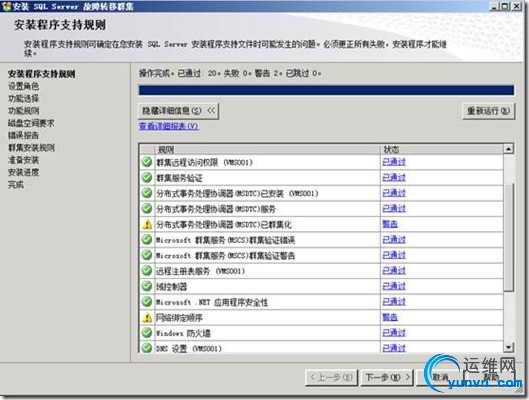
Task: Open 已通过 status link for 群集远程访问权限
Action: pos(394,162)
